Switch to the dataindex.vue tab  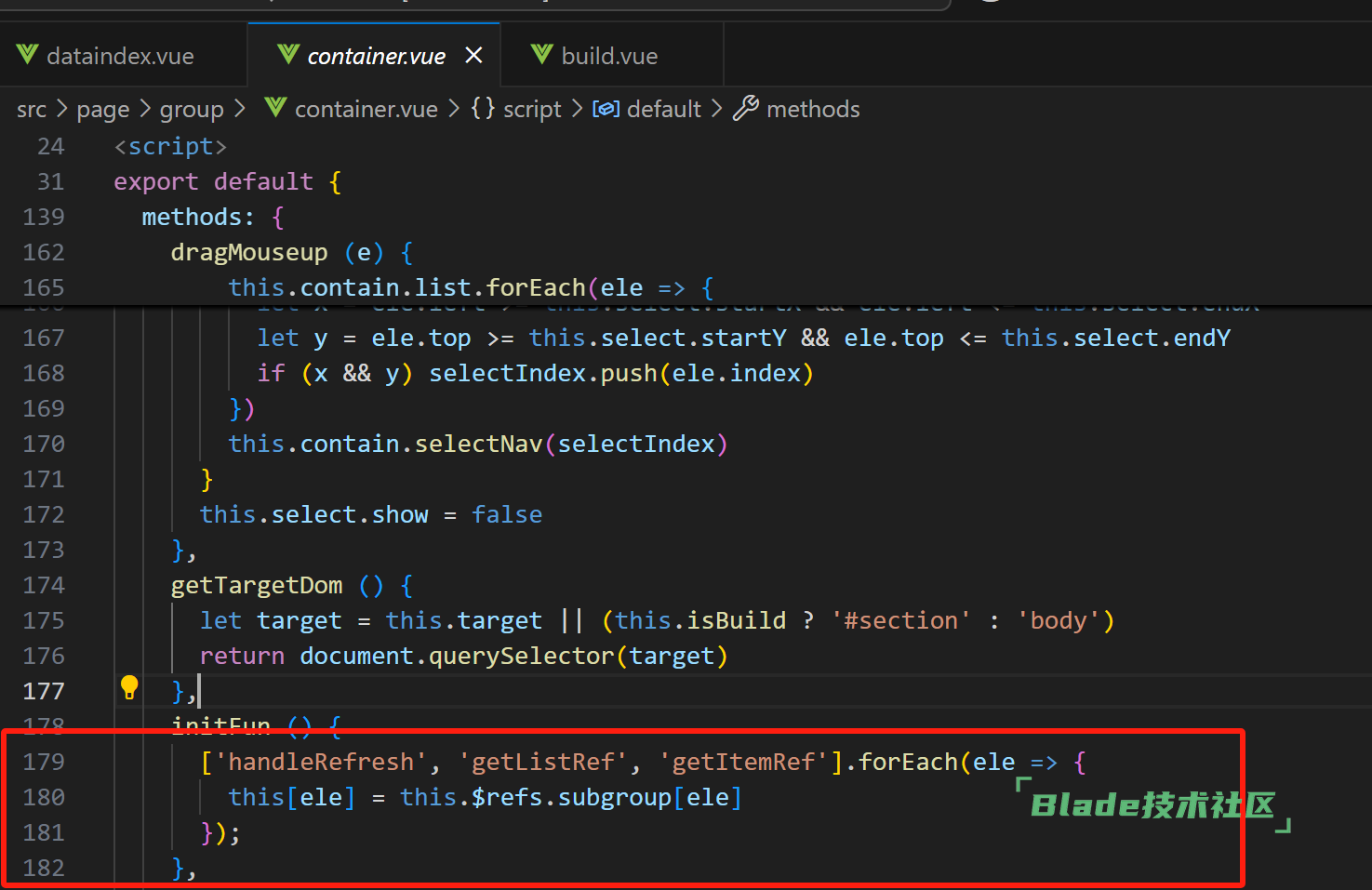(120, 57)
